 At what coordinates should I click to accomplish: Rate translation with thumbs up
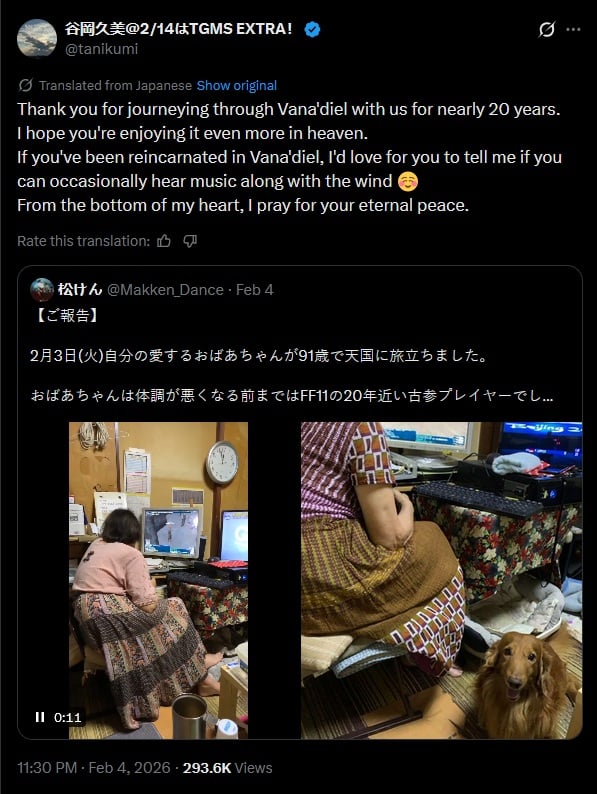[164, 241]
